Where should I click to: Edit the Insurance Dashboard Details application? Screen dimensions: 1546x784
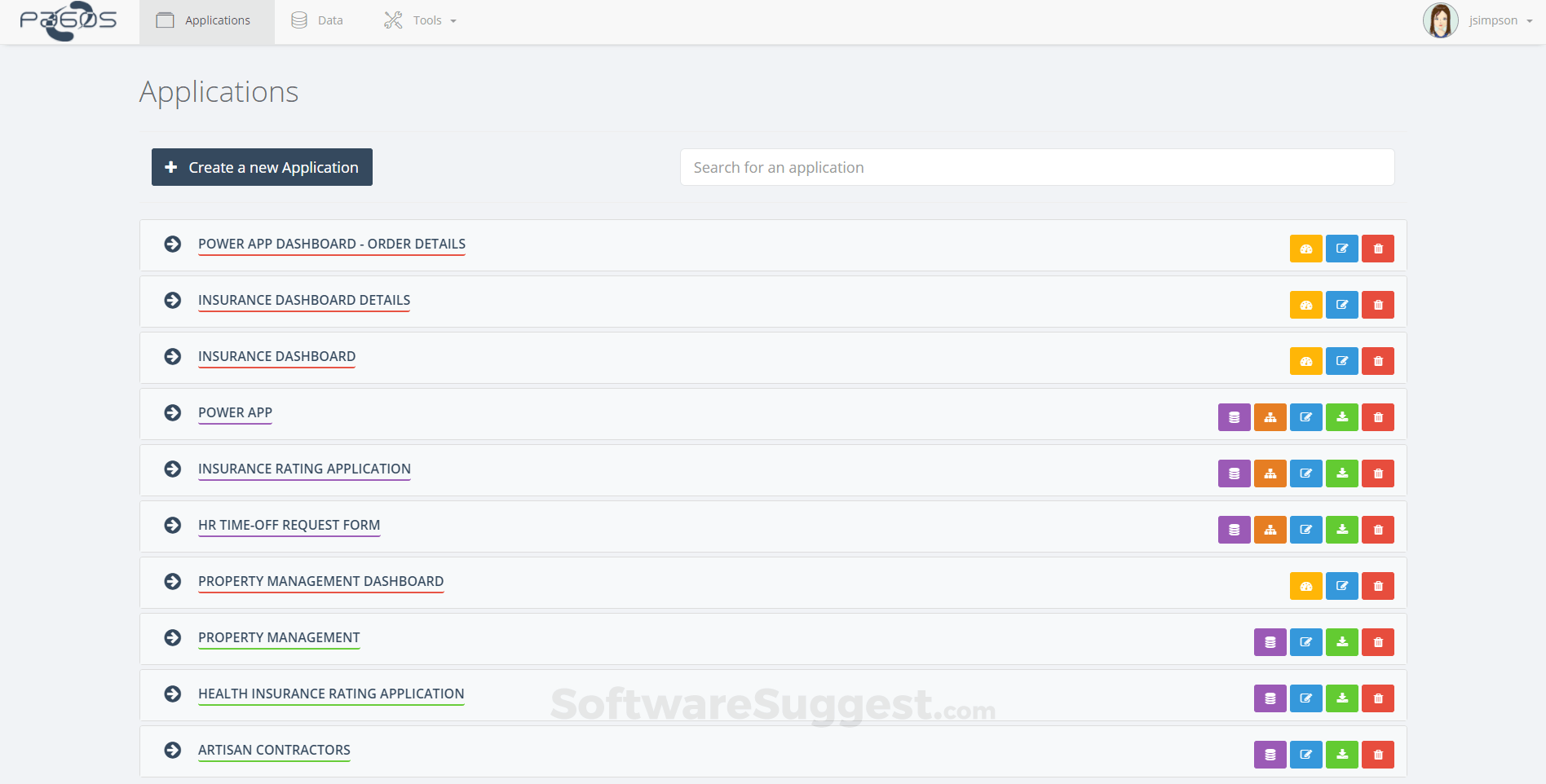pyautogui.click(x=1341, y=304)
